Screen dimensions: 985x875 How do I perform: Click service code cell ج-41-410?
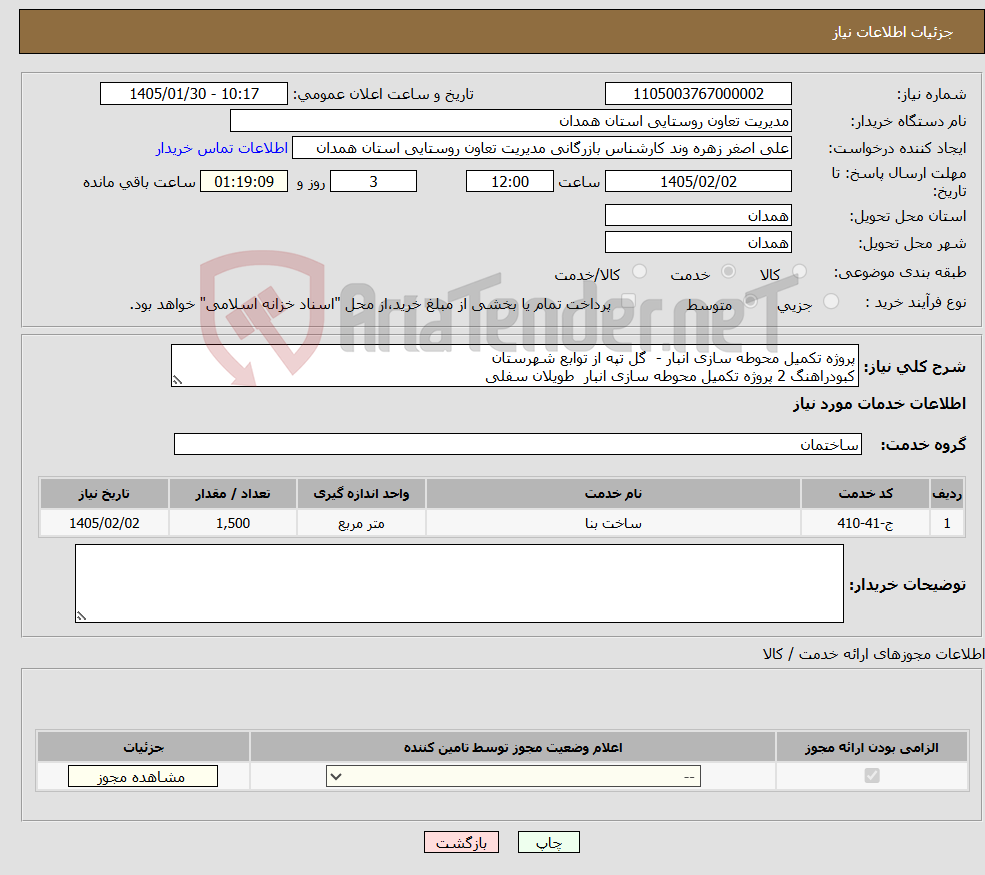pos(865,523)
